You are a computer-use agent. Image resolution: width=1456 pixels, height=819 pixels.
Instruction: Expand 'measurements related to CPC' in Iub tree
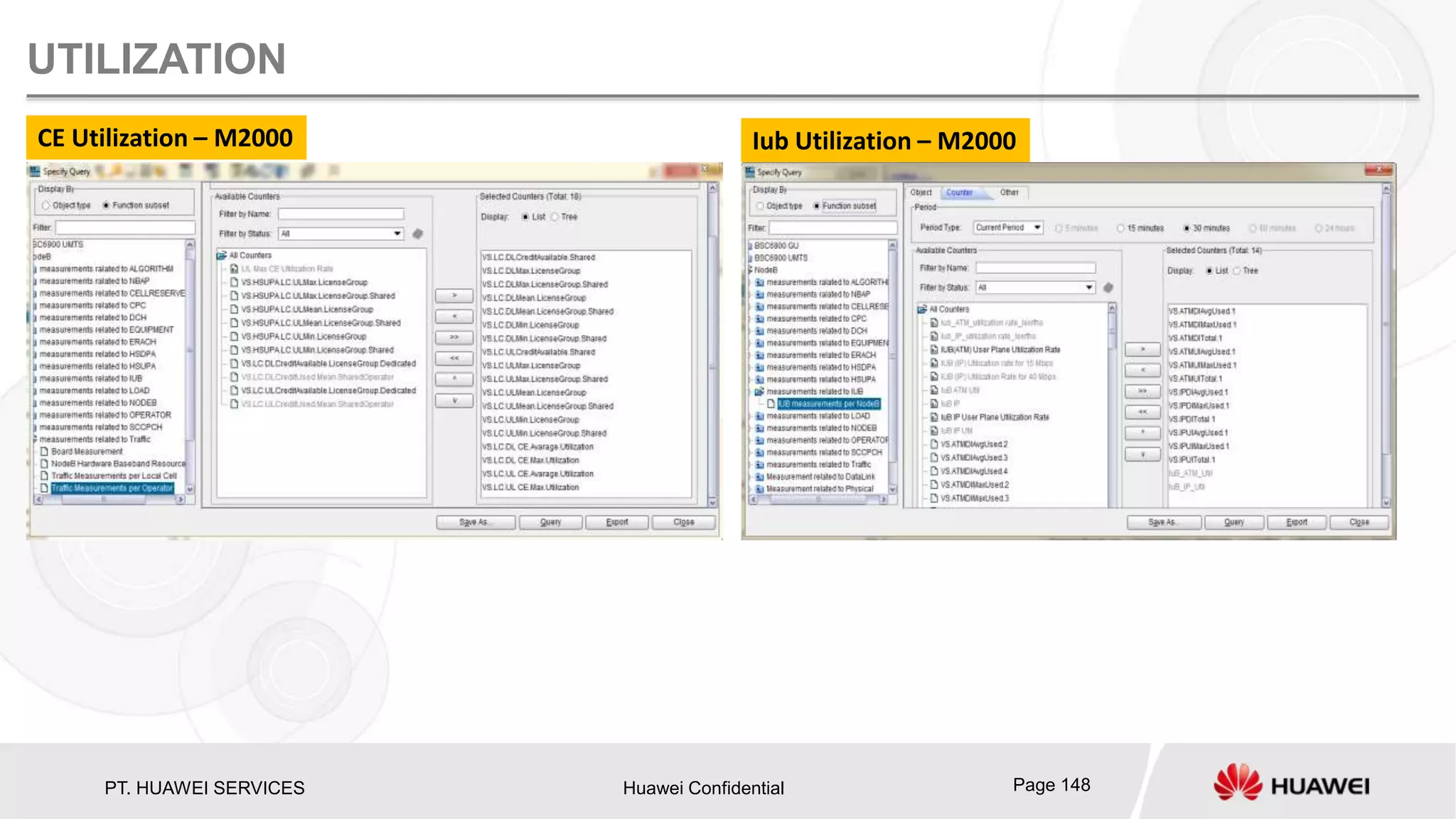[751, 318]
